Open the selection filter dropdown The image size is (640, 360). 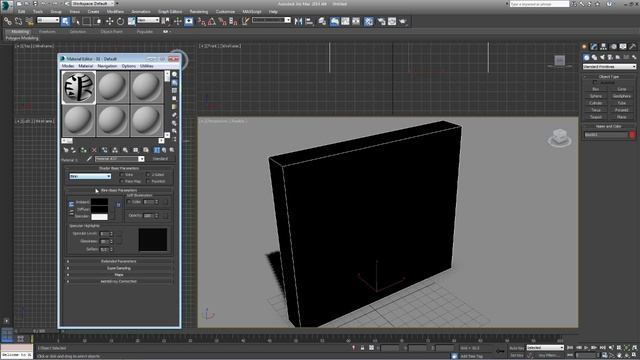tap(48, 20)
